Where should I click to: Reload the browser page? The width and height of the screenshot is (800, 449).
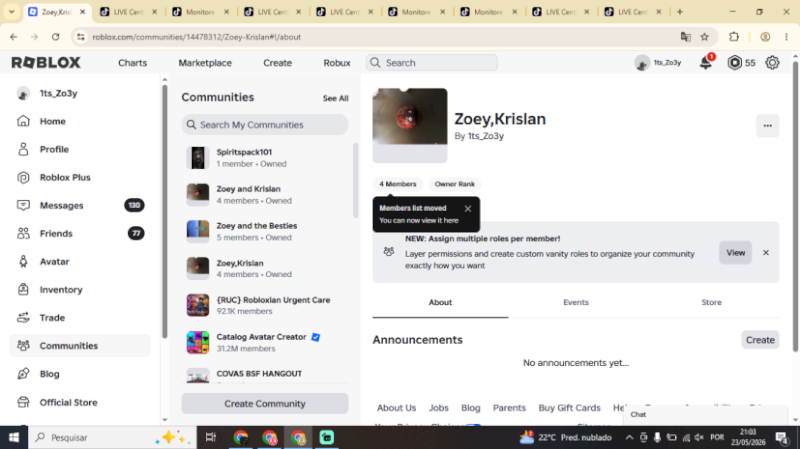pos(56,37)
